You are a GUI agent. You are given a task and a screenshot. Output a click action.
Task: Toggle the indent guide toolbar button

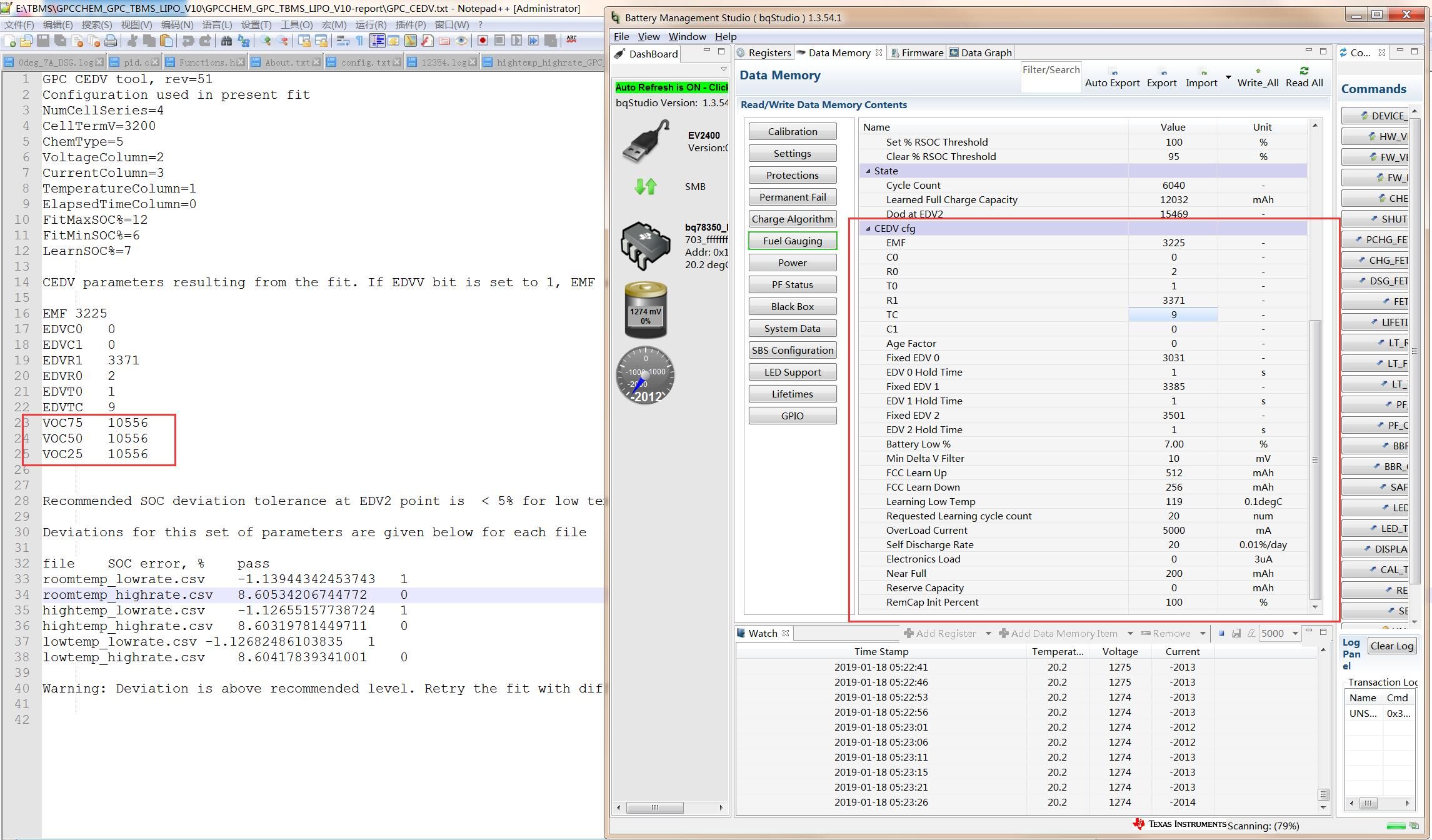tap(377, 41)
